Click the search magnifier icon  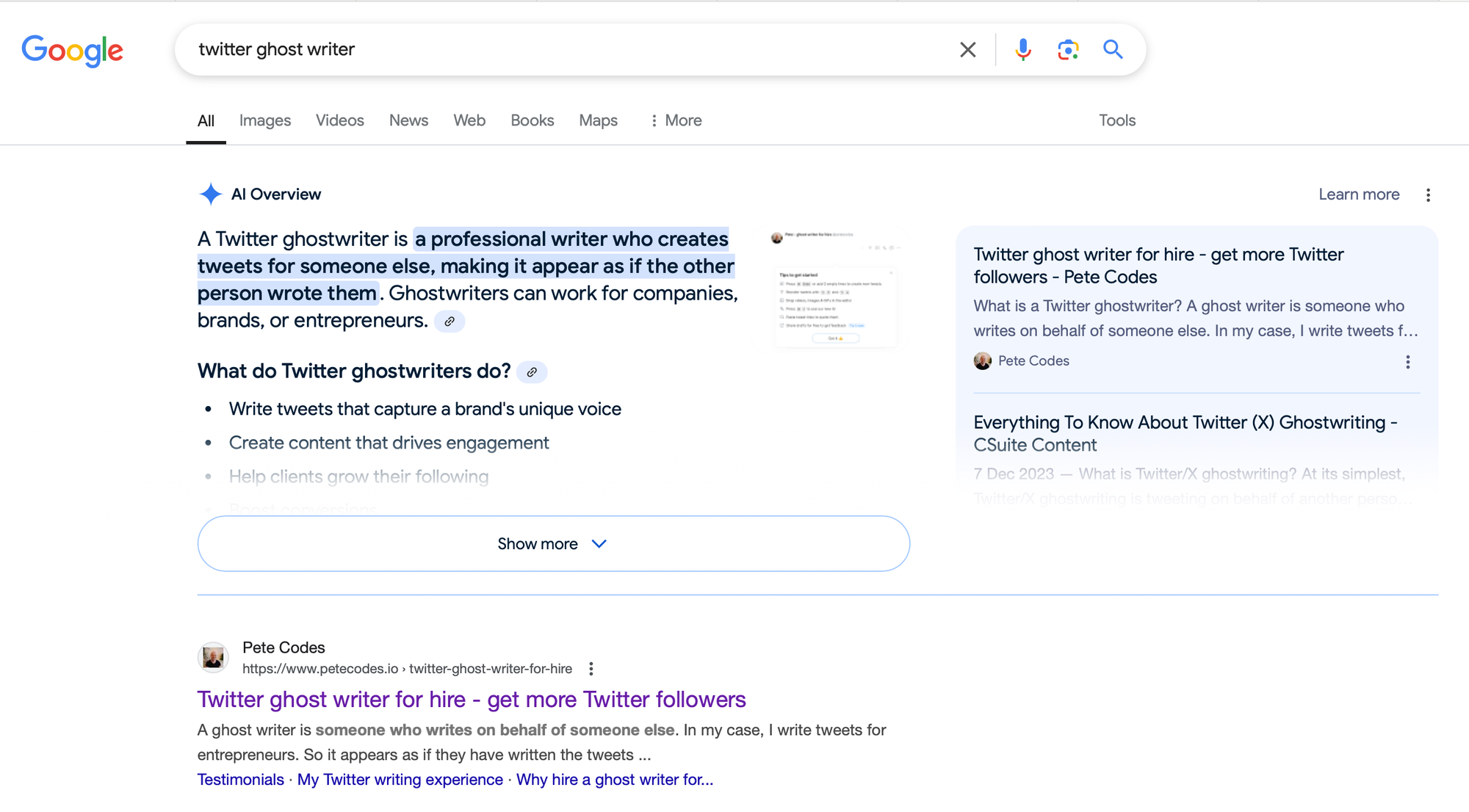point(1113,49)
